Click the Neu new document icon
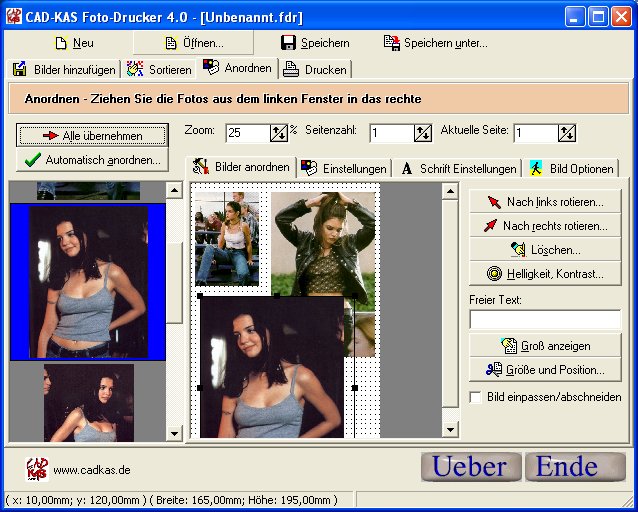 click(x=61, y=43)
